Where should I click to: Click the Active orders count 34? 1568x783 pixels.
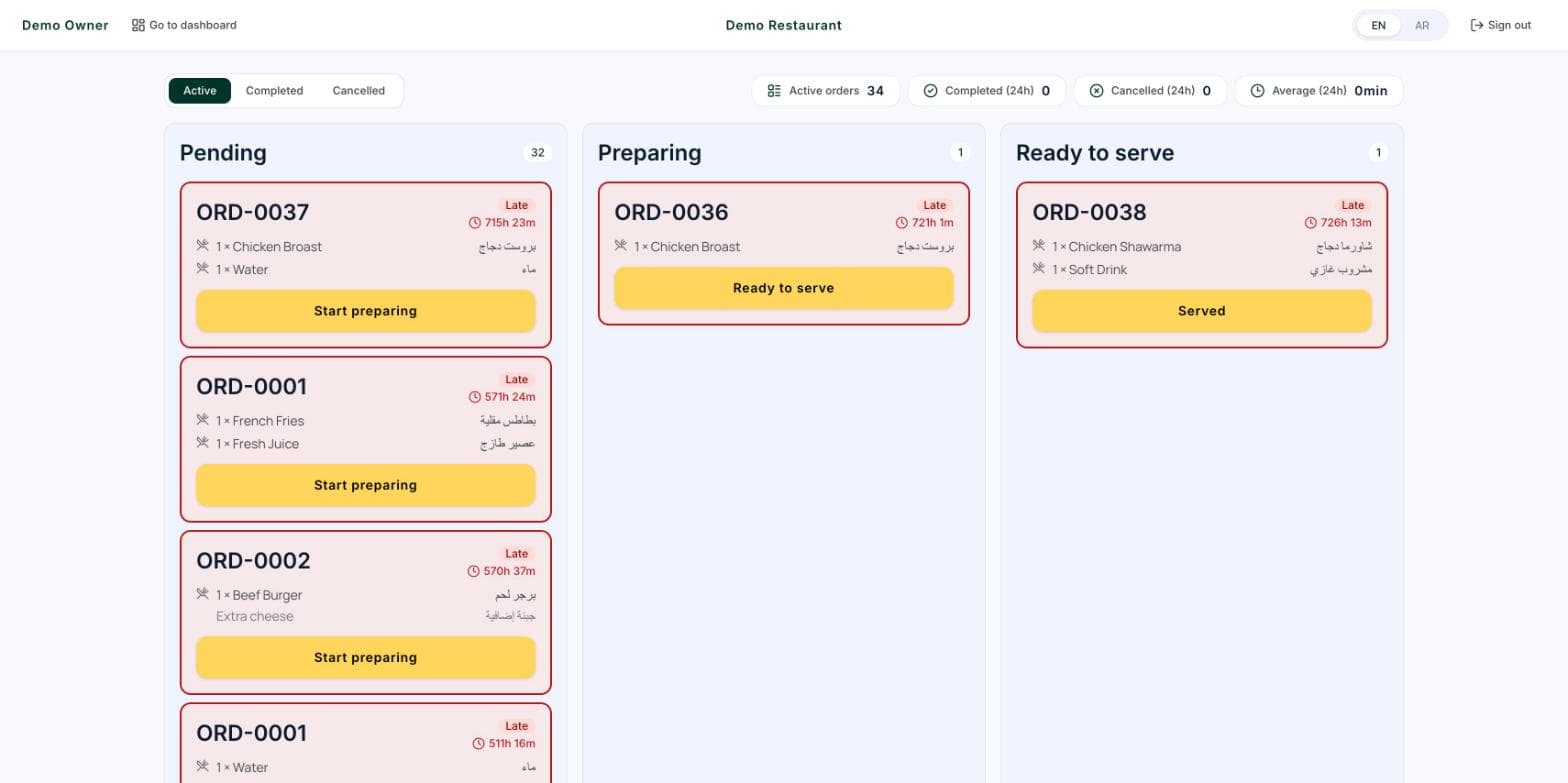coord(875,91)
